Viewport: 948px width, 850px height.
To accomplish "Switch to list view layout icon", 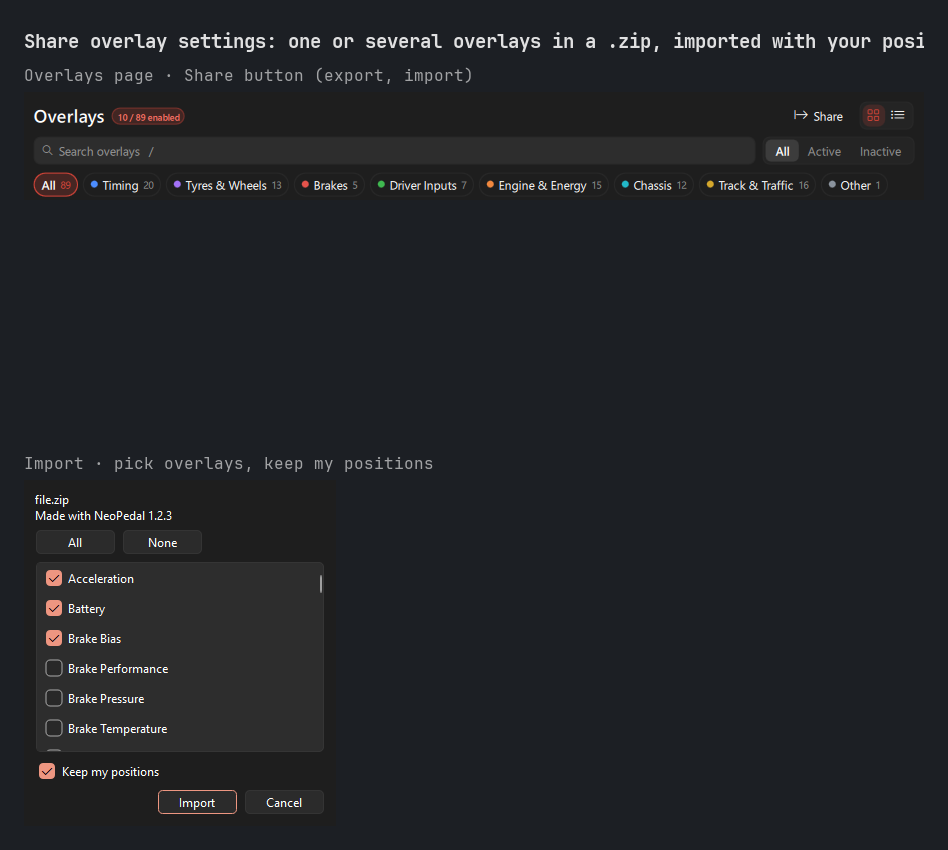I will [897, 115].
